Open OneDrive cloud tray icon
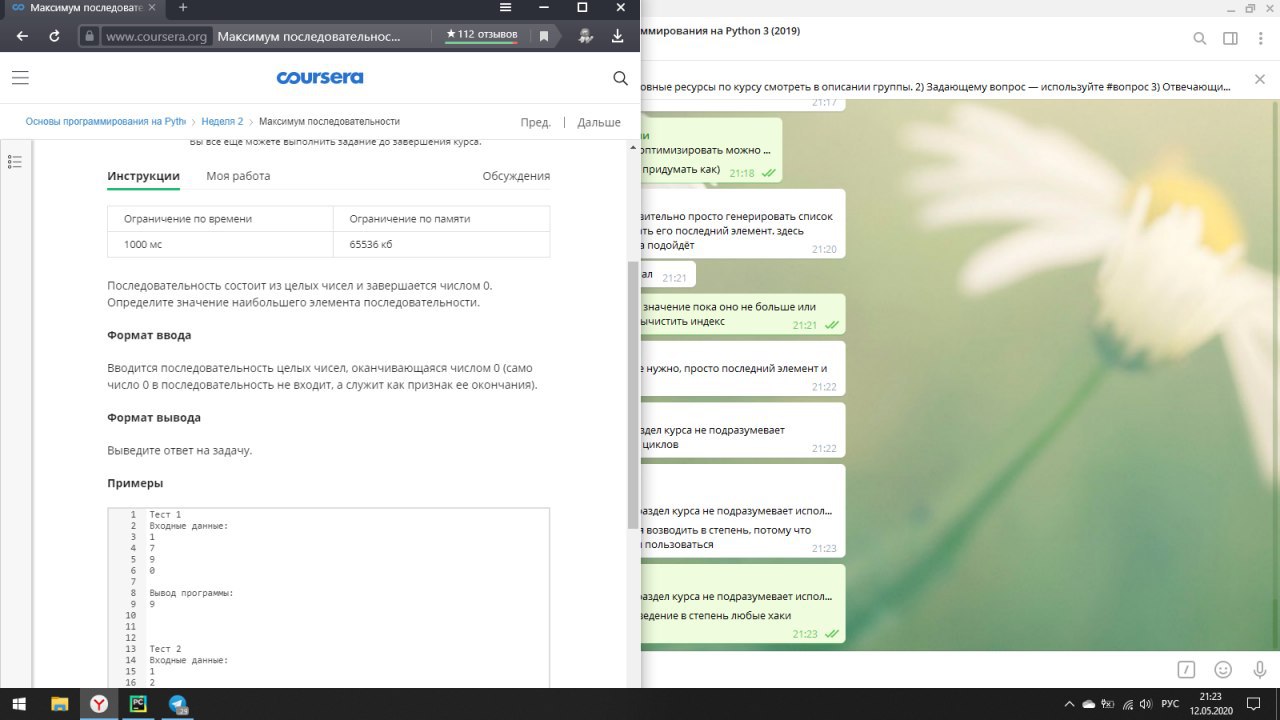 click(x=1089, y=704)
